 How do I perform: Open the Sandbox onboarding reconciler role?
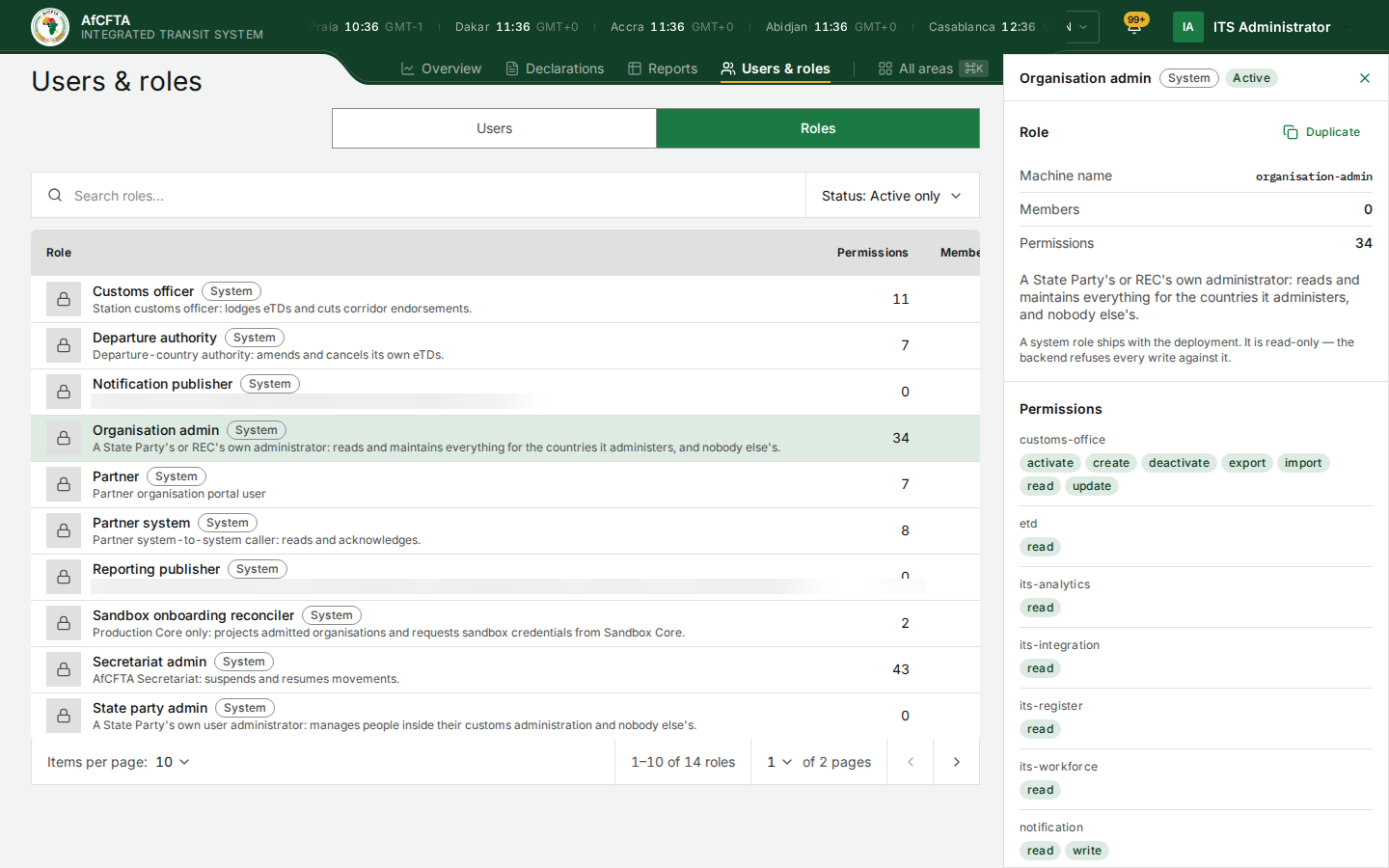[505, 623]
